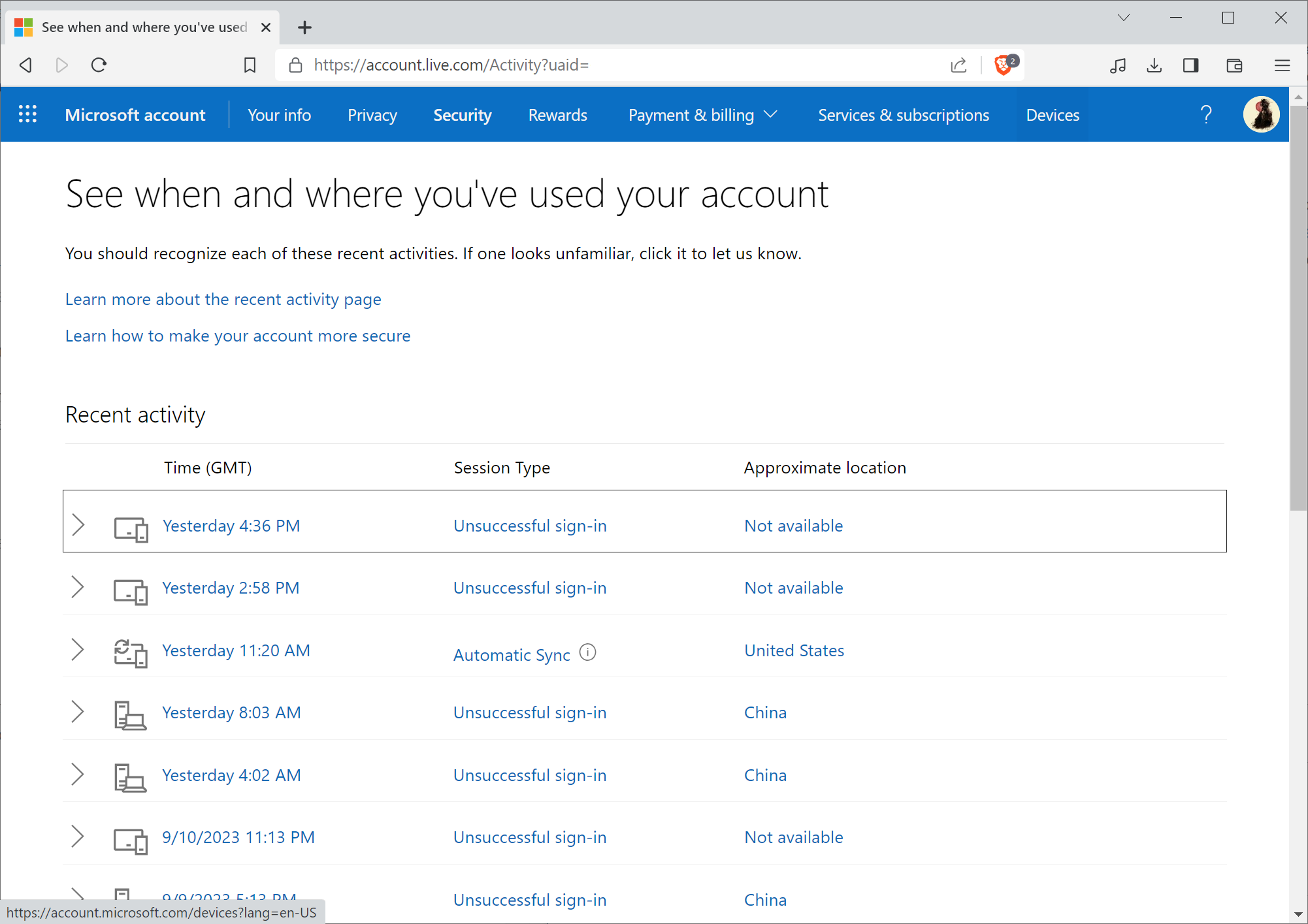The height and width of the screenshot is (924, 1308).
Task: Expand the 9/10/2023 11:13 PM activity row
Action: (78, 836)
